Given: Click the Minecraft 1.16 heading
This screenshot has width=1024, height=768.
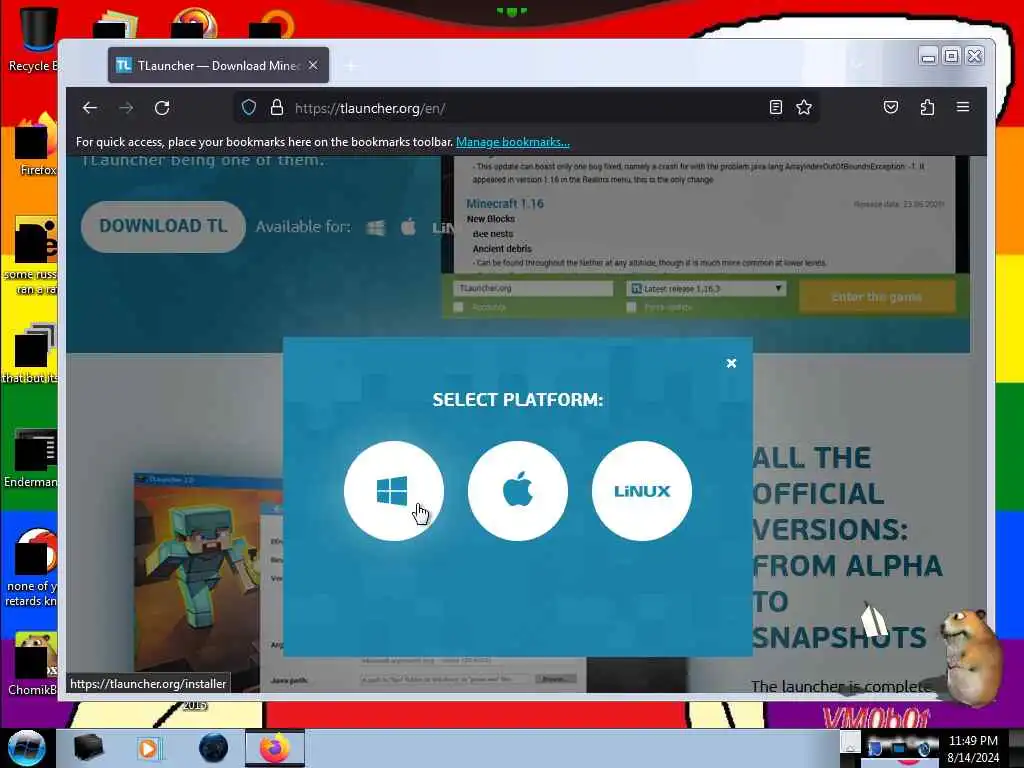Looking at the screenshot, I should (x=505, y=203).
